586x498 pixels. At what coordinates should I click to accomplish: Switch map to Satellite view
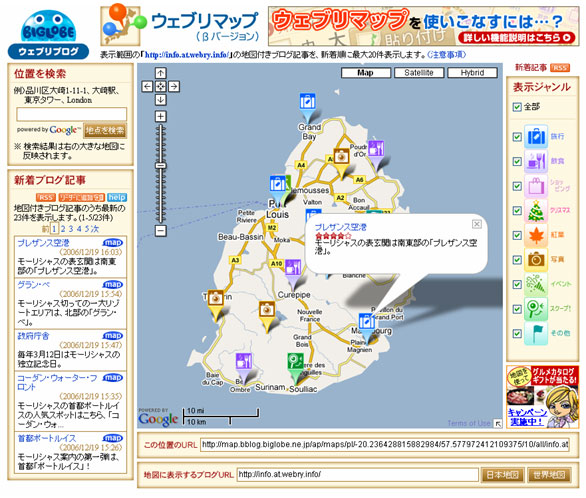(x=419, y=73)
